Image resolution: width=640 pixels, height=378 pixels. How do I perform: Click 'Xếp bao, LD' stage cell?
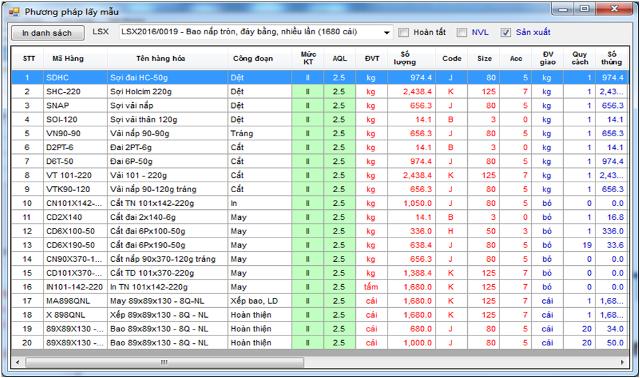260,301
